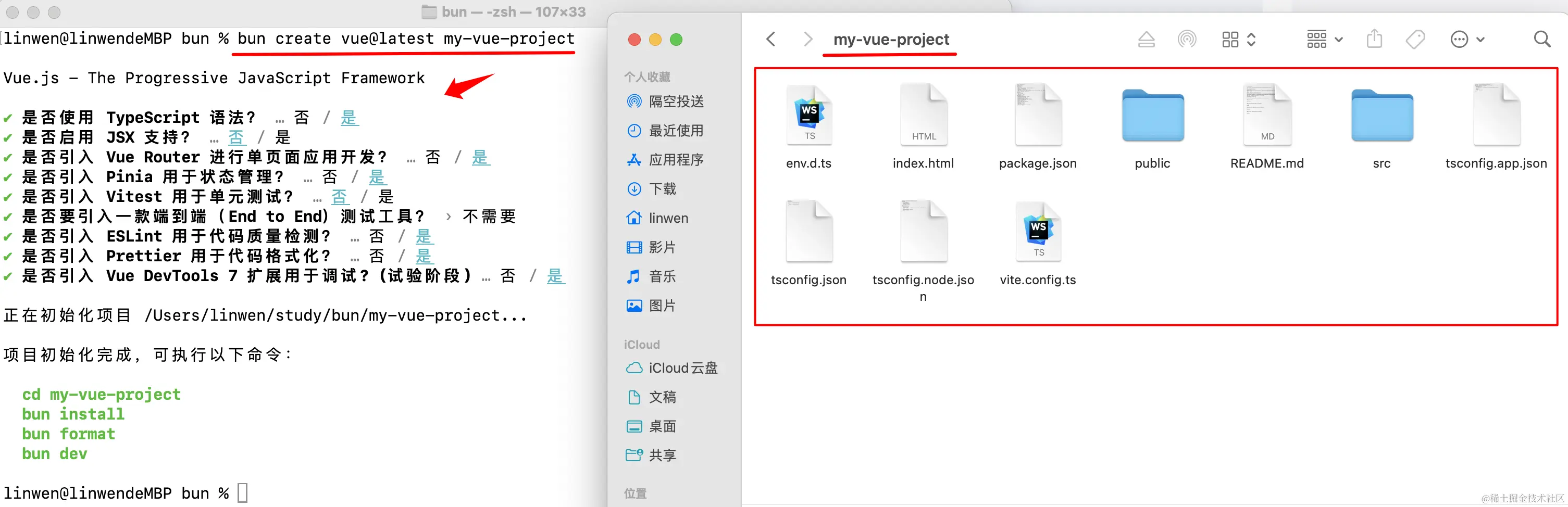The width and height of the screenshot is (1568, 507).
Task: Click the project path /Users/linwen/study/bun/my-vue-project in Terminal
Action: click(322, 315)
